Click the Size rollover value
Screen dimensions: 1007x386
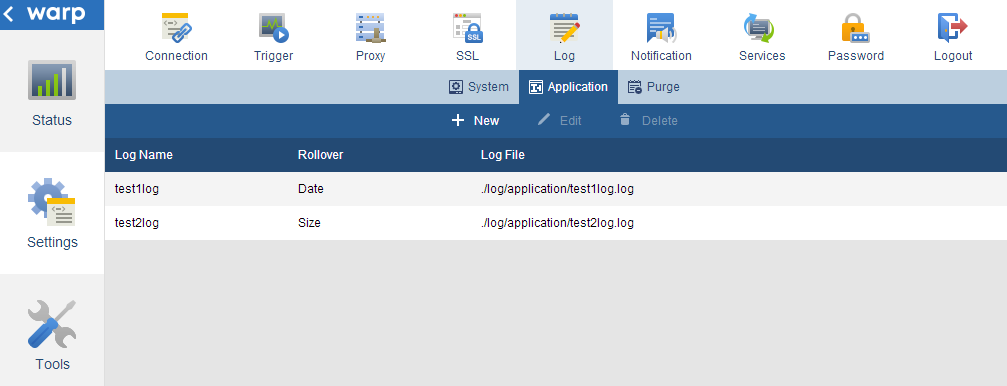pos(310,224)
